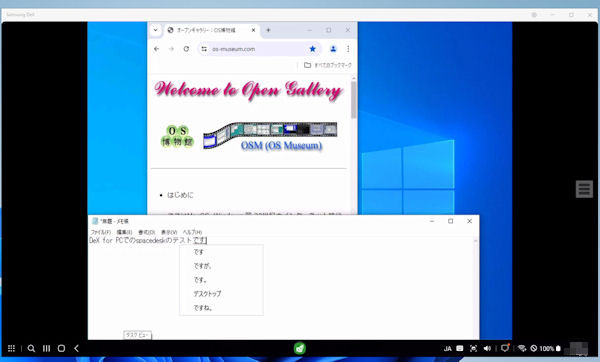Open the ファイル menu in Notepad
600x362 pixels.
click(x=101, y=232)
